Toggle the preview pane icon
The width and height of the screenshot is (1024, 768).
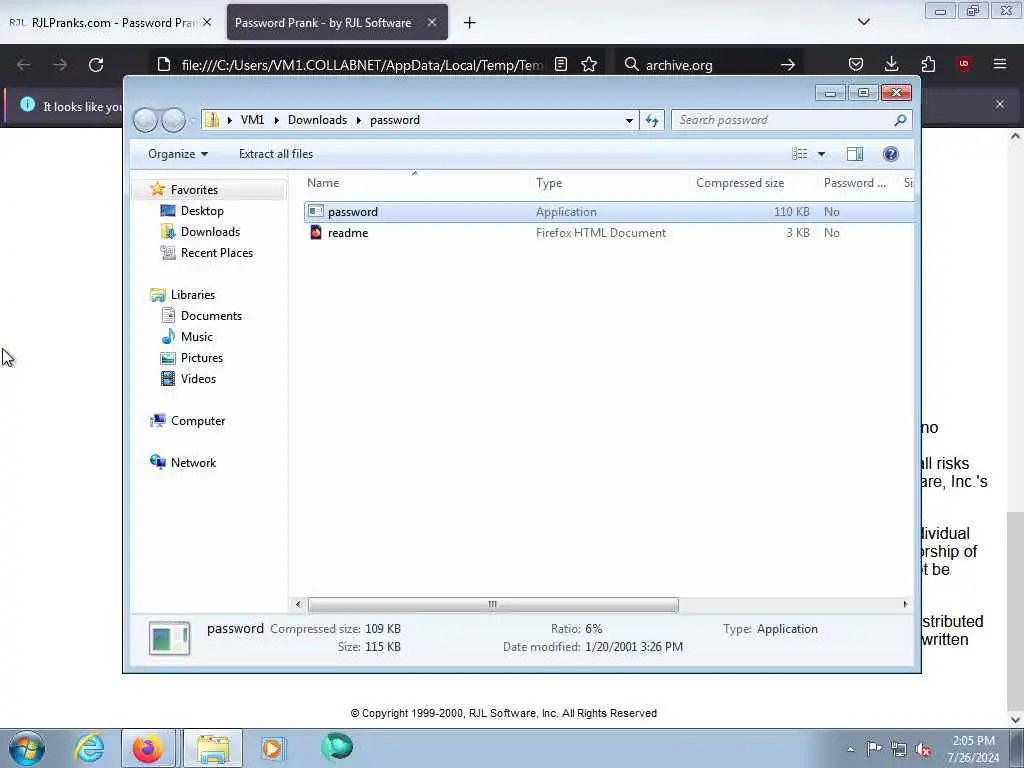(855, 154)
